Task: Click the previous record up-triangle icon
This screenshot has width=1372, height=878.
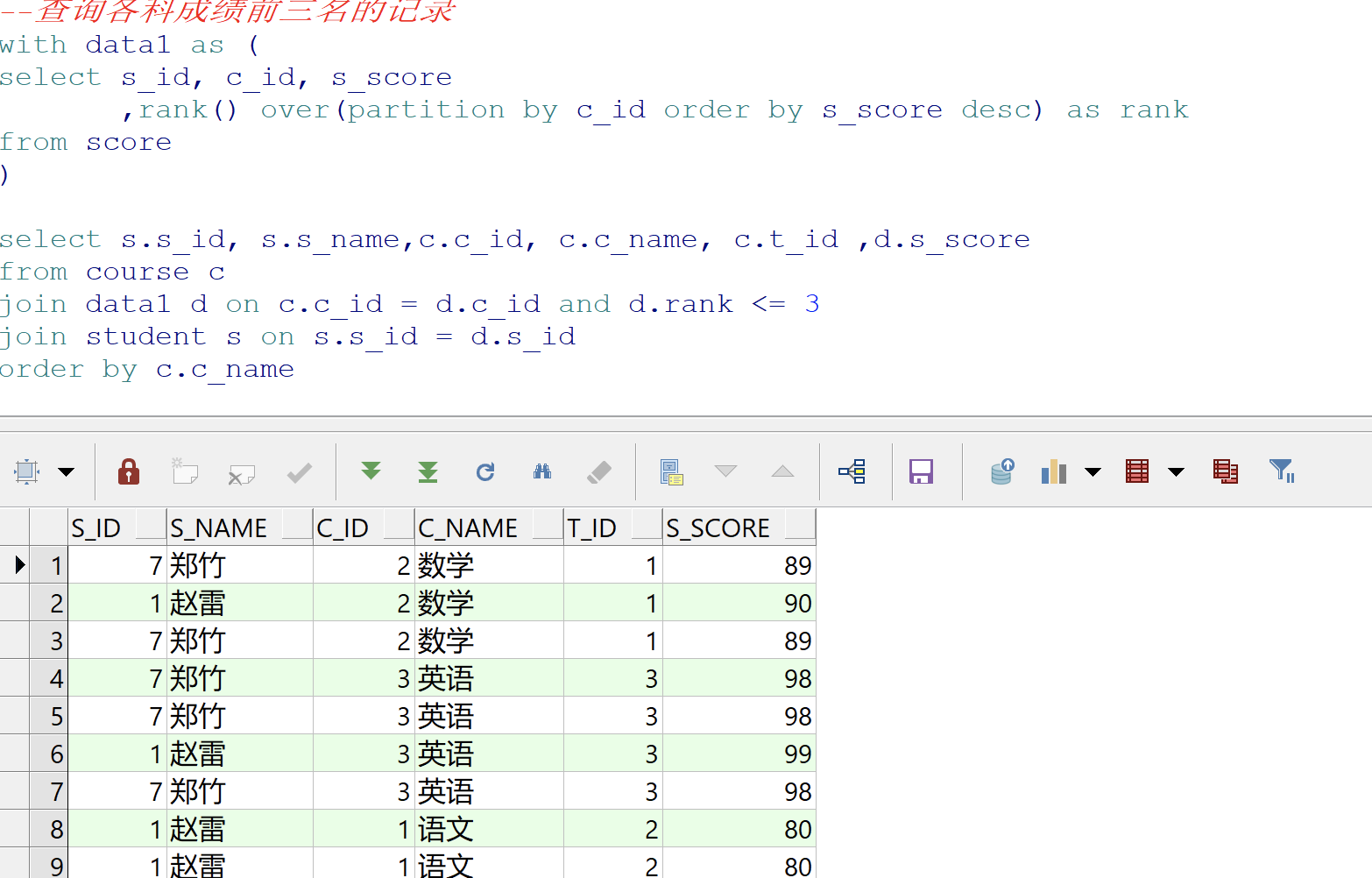Action: [x=782, y=471]
